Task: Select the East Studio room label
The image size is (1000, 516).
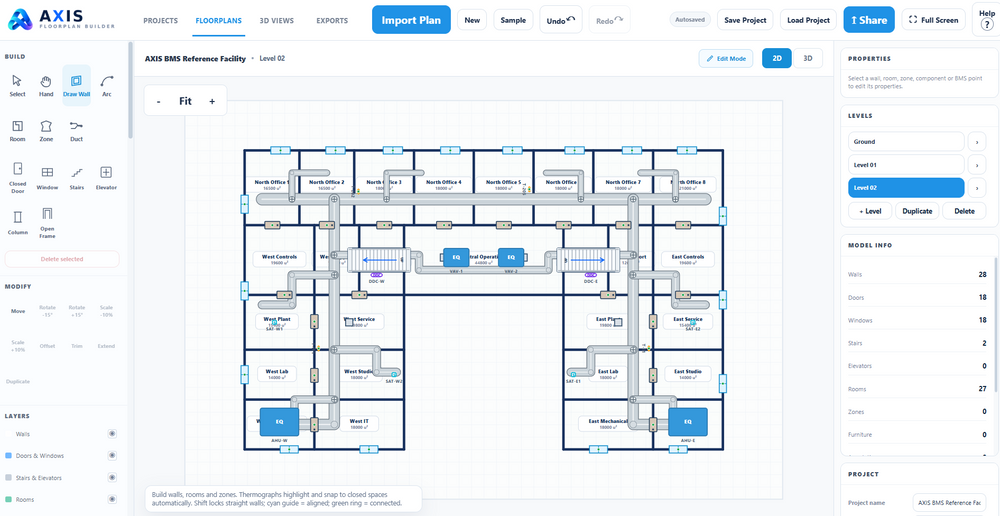Action: [x=688, y=374]
